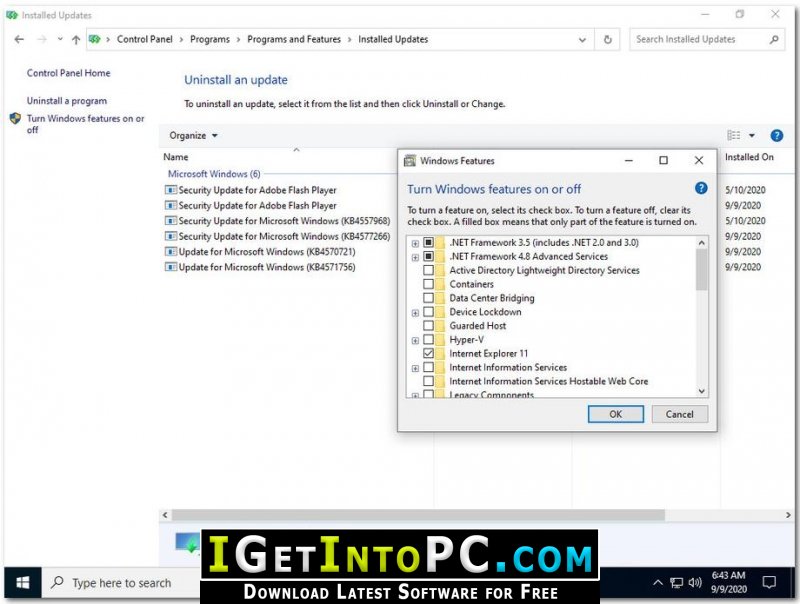Click the icon beside Security Update (KB4577266)
Viewport: 800px width, 604px height.
(x=170, y=236)
